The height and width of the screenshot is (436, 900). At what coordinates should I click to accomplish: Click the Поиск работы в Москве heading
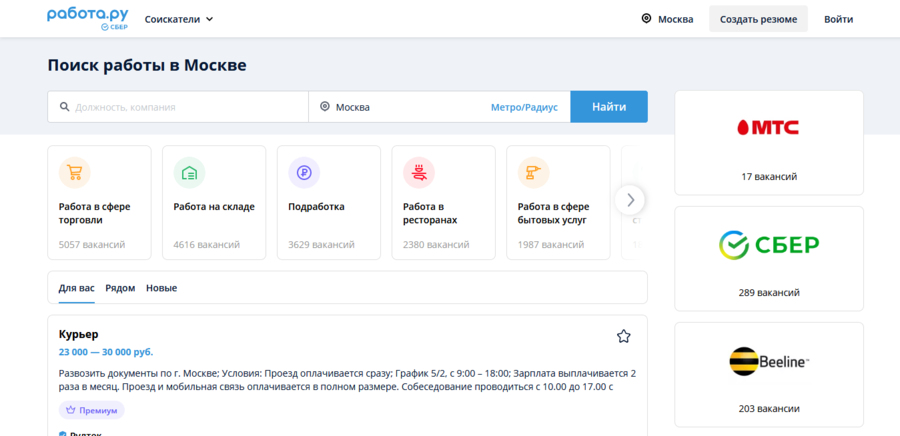pyautogui.click(x=147, y=65)
